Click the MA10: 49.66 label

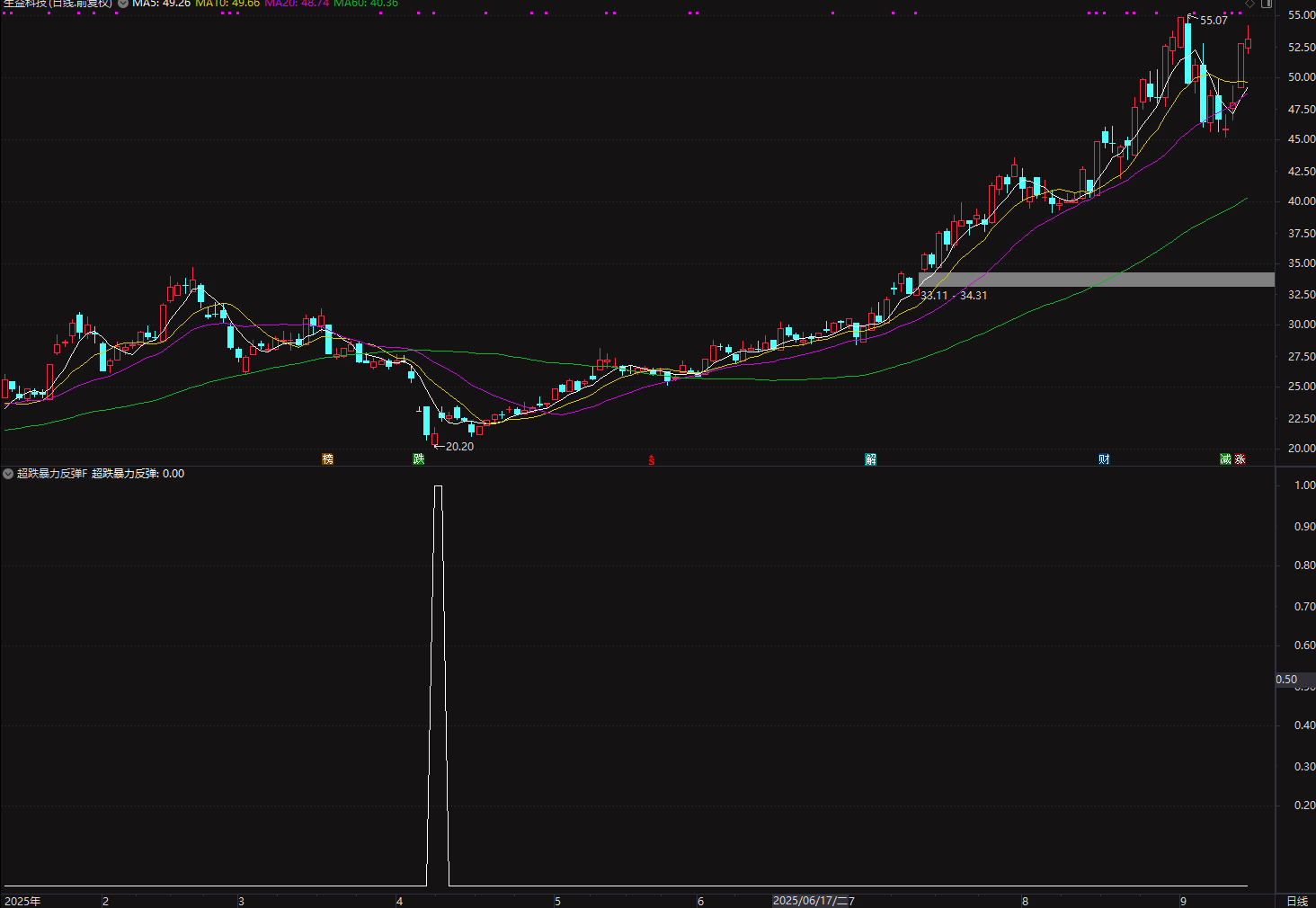[227, 4]
